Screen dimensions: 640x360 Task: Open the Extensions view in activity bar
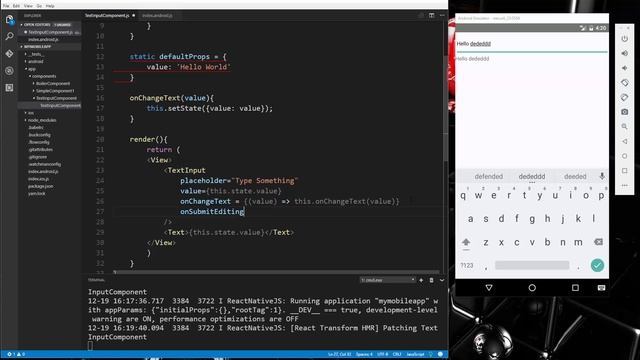click(9, 88)
